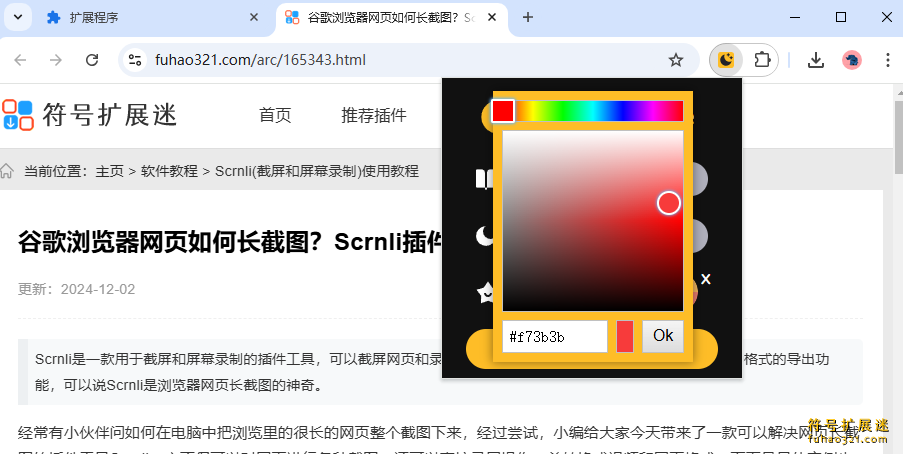The height and width of the screenshot is (454, 903).
Task: Reload the current page
Action: 92,60
